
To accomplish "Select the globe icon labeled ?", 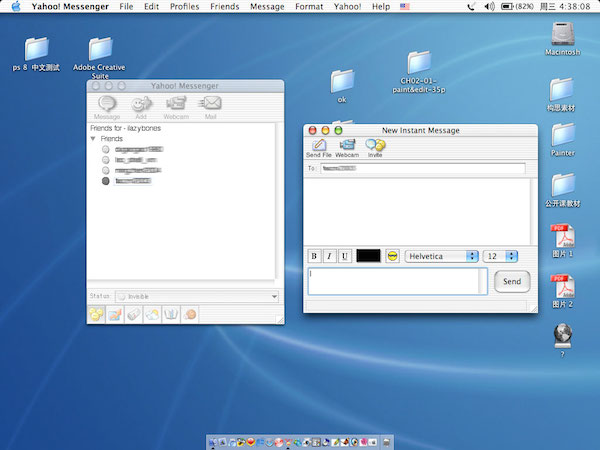I will (x=562, y=336).
